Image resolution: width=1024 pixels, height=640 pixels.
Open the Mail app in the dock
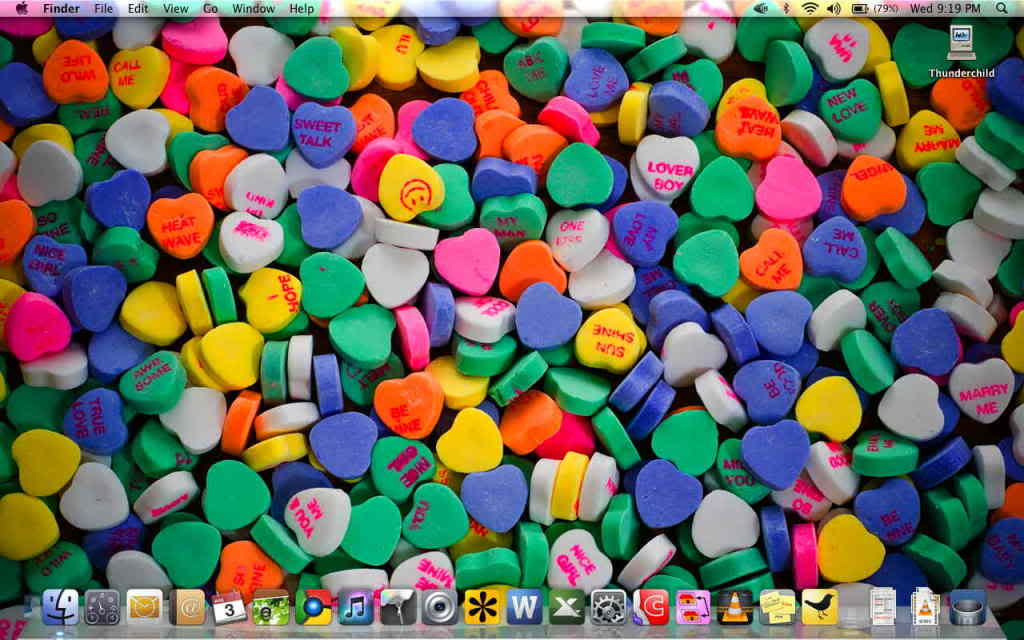click(145, 607)
